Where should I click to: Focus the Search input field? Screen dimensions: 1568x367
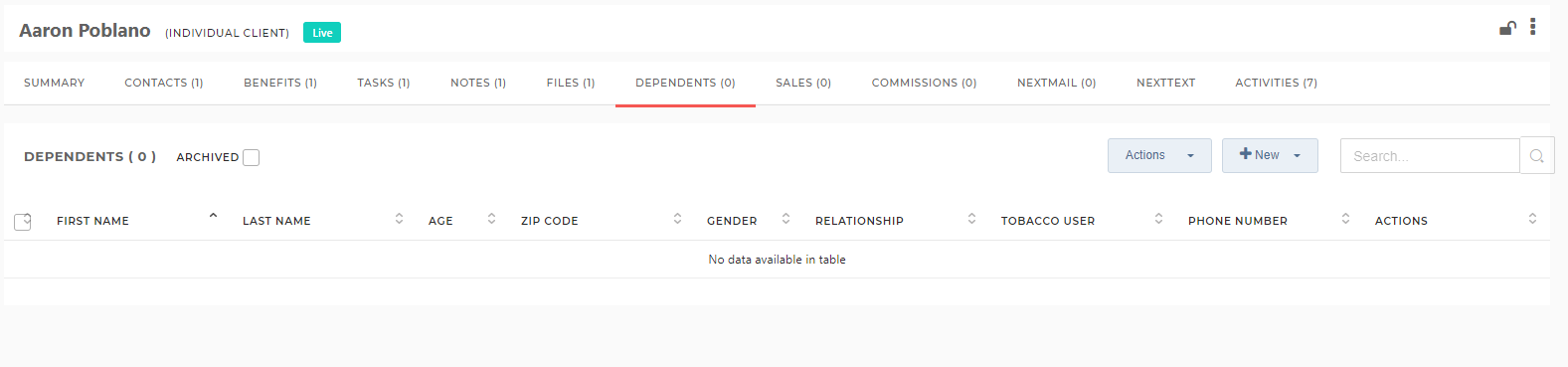1430,156
